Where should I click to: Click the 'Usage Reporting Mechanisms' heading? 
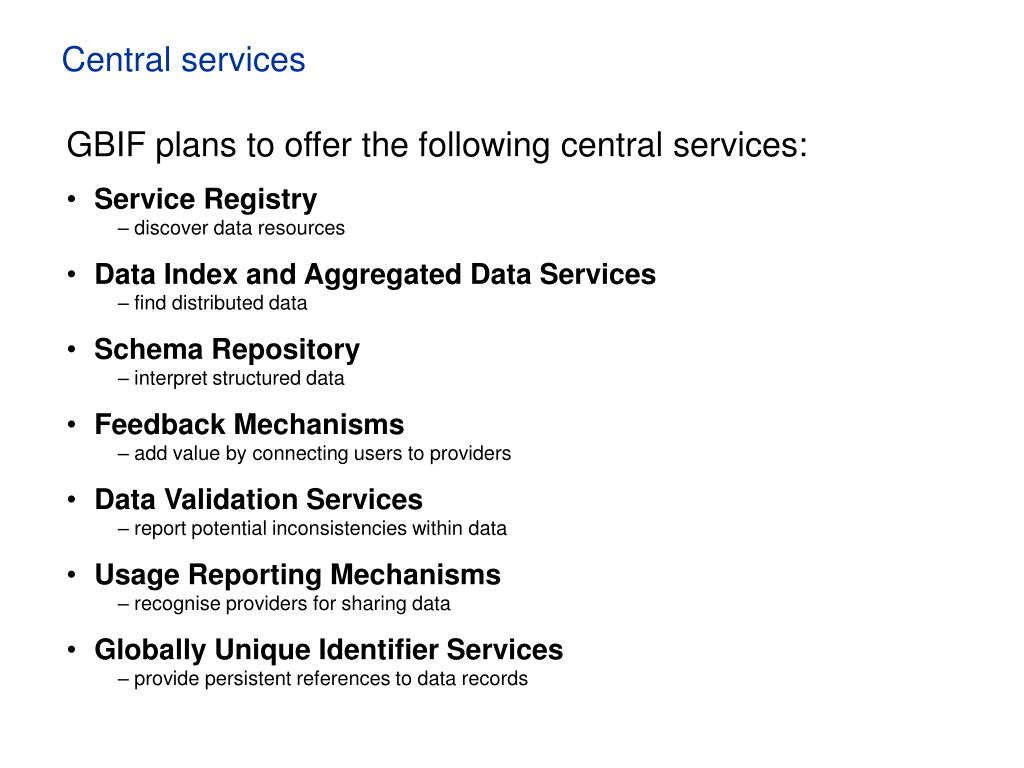[x=298, y=575]
